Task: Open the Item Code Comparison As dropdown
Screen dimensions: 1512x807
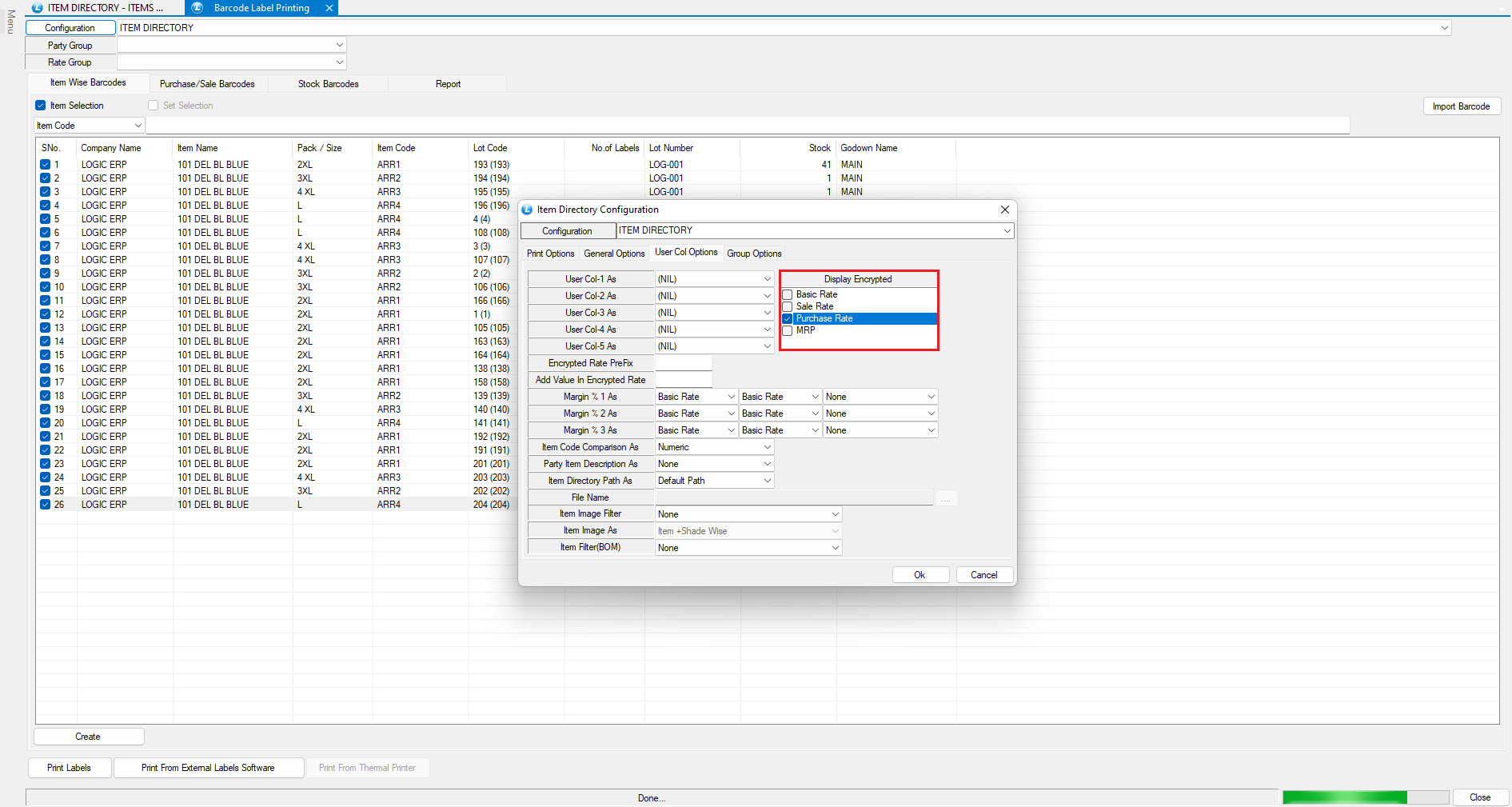Action: coord(767,447)
